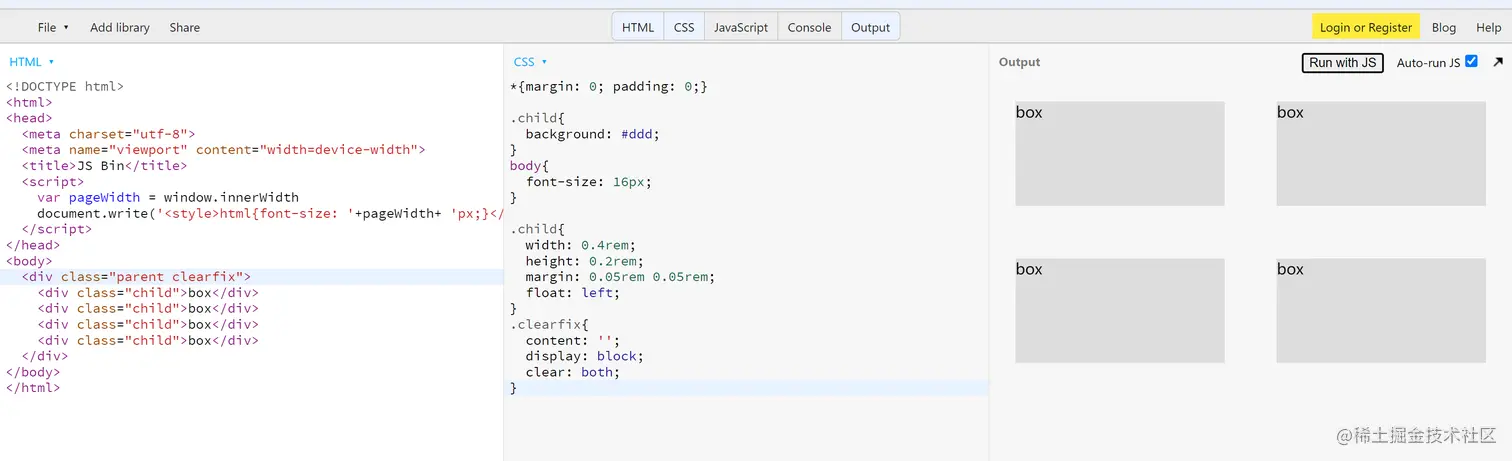This screenshot has height=461, width=1512.
Task: Click the Run with JS button
Action: [1342, 62]
